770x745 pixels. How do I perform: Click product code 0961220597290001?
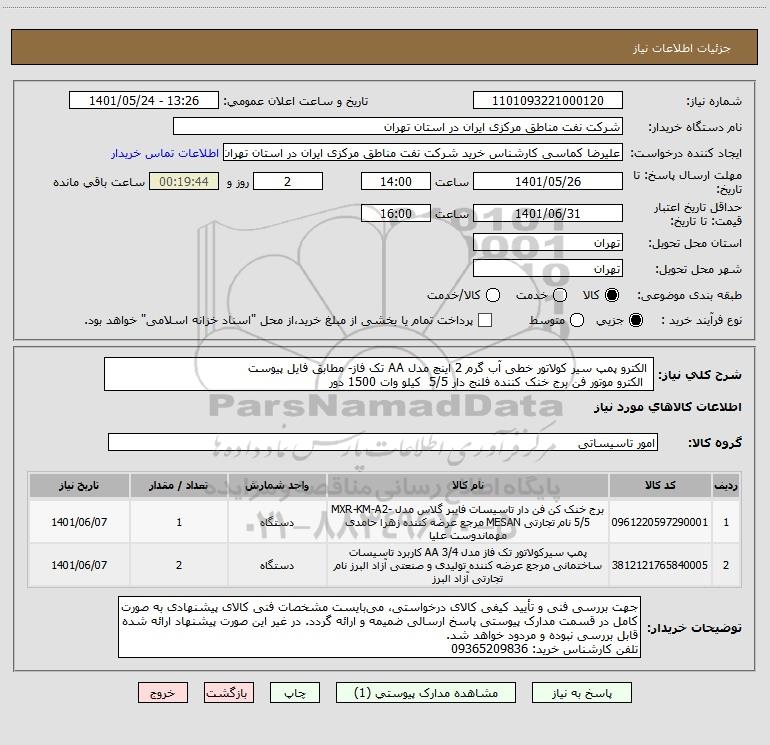[x=660, y=522]
